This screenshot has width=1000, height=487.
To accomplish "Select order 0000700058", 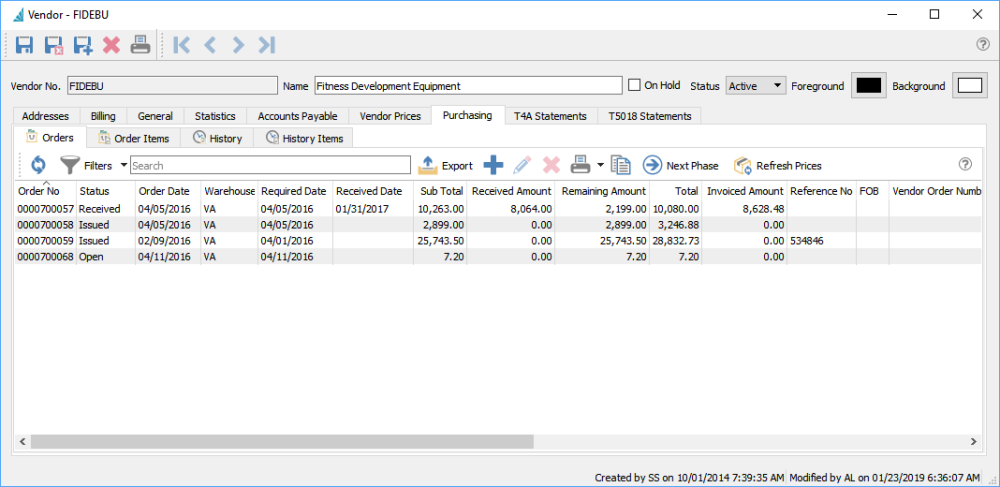I will (499, 224).
